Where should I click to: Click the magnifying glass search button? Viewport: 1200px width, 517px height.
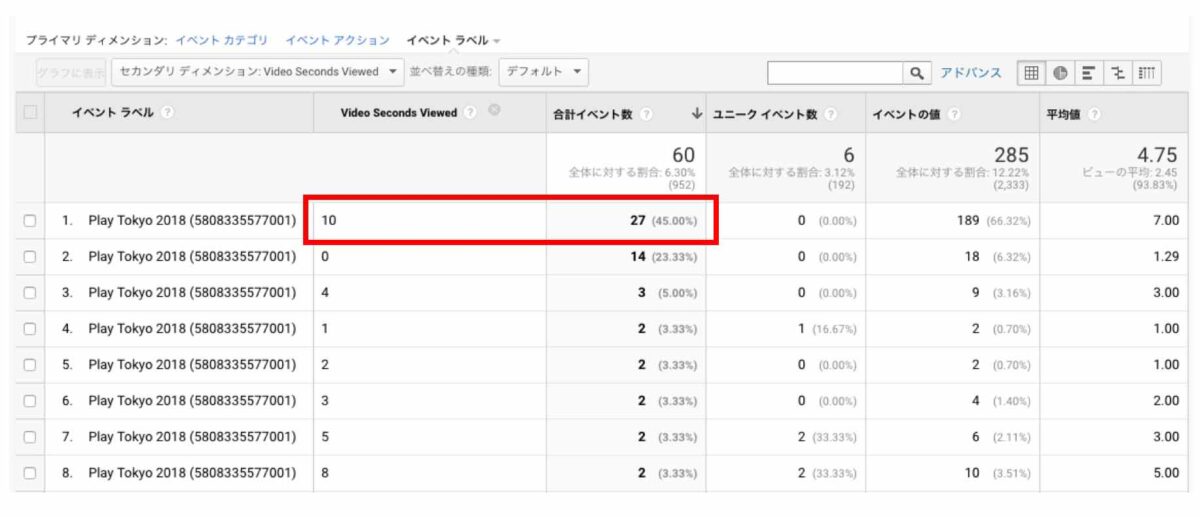[916, 73]
